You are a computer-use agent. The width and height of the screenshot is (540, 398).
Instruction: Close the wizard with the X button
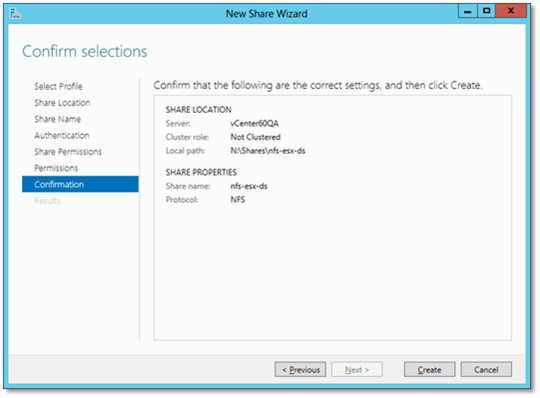point(511,11)
